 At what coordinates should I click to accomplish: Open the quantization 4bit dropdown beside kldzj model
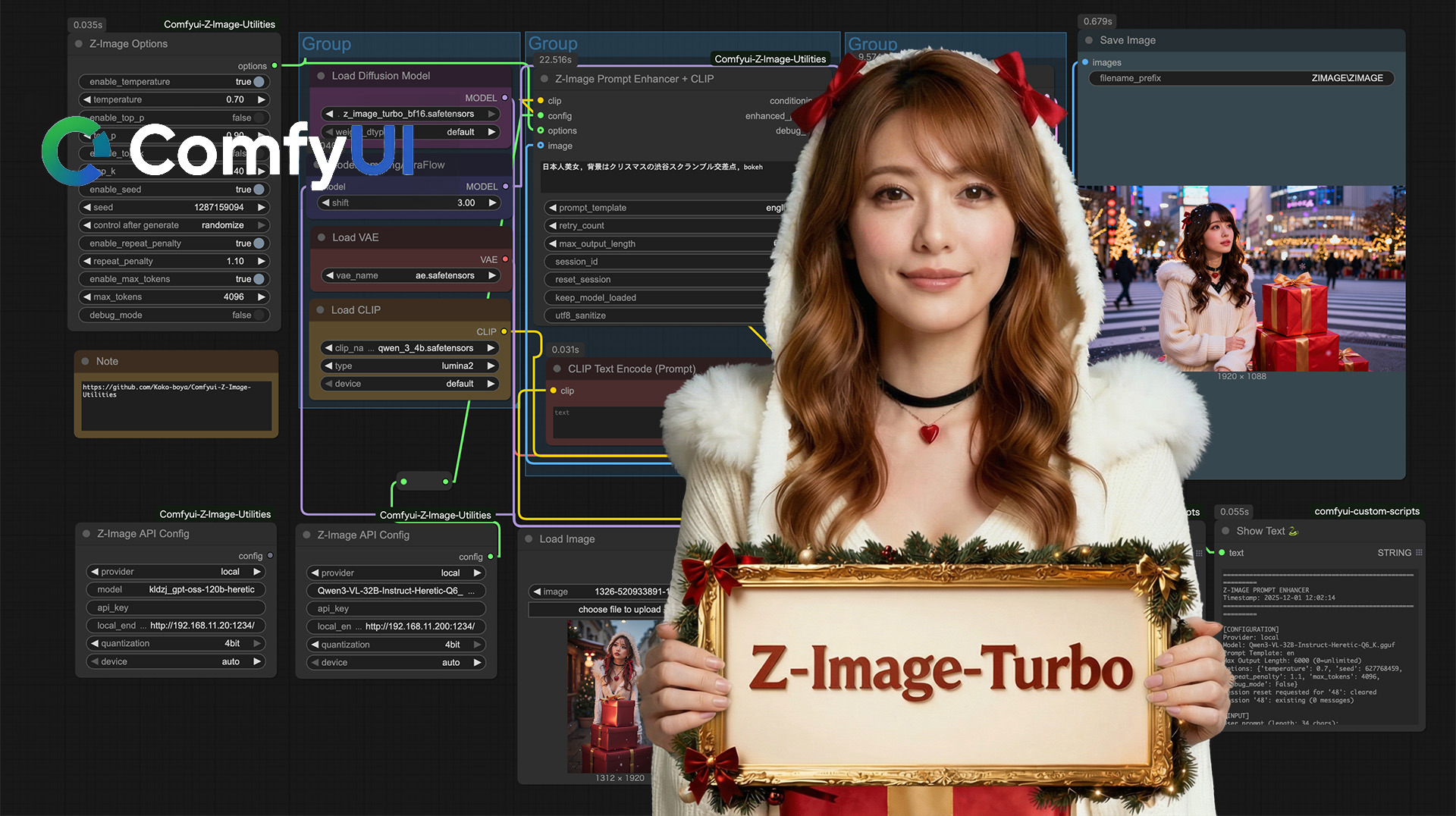tap(176, 643)
